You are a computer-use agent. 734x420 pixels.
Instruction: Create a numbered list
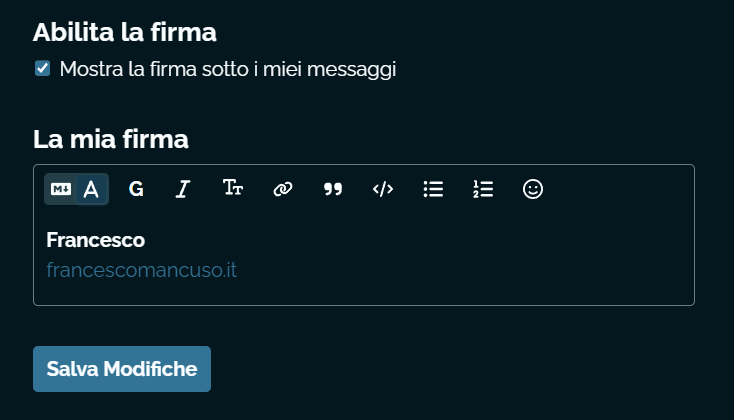coord(483,189)
